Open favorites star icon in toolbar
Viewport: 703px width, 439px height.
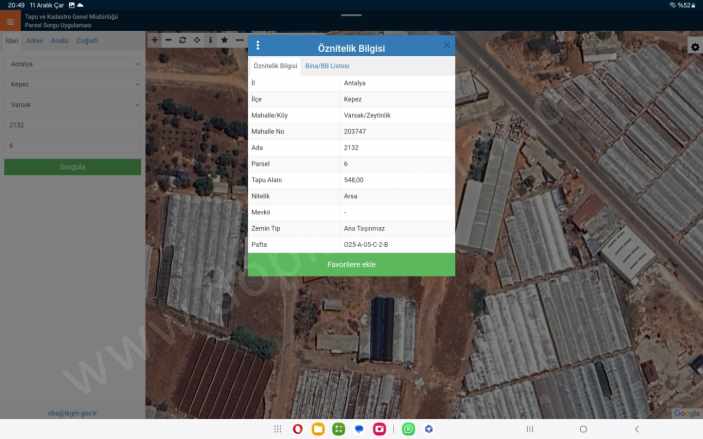coord(225,40)
